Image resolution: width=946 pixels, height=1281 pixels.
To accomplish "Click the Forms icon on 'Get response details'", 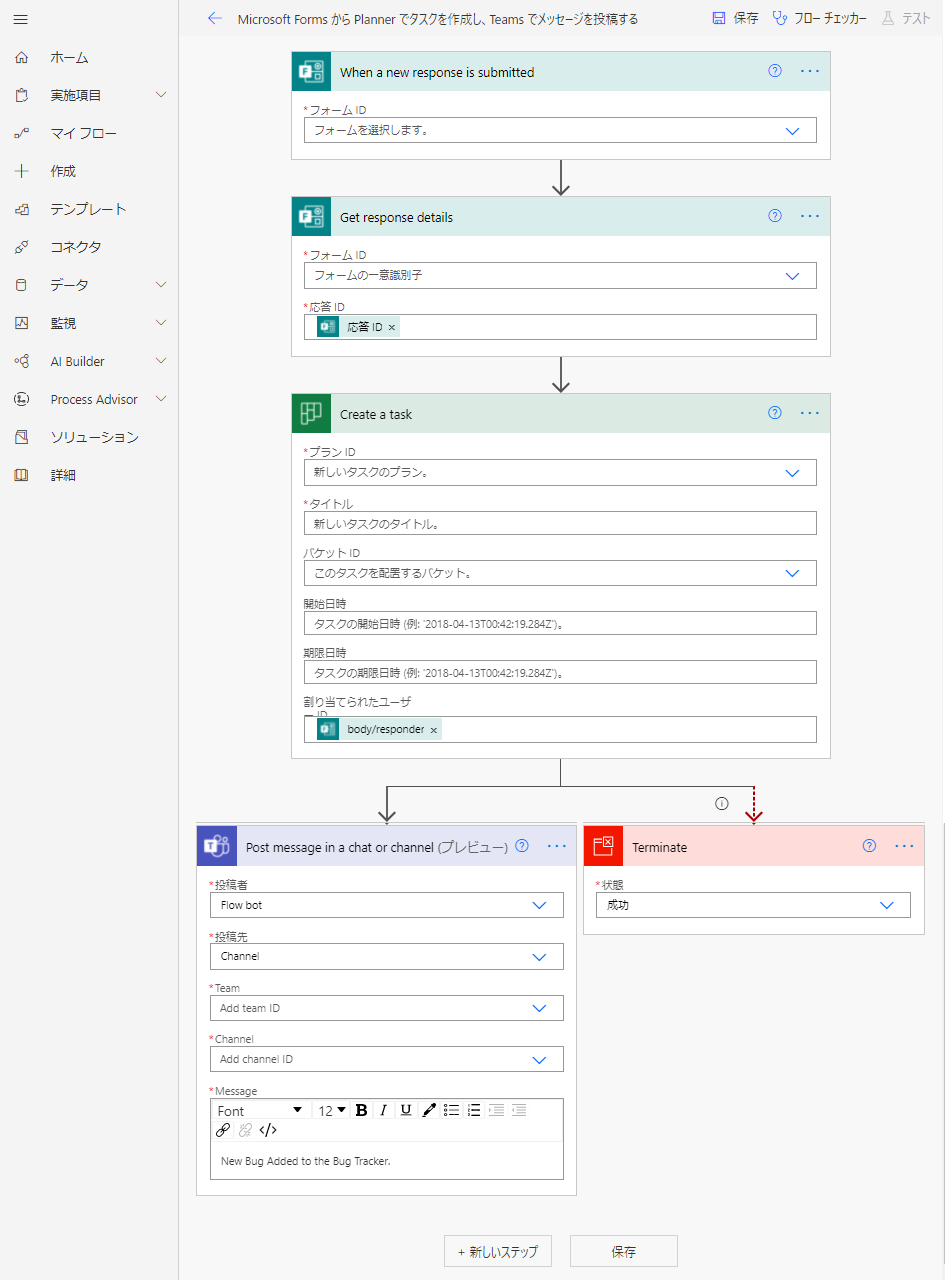I will click(x=311, y=217).
